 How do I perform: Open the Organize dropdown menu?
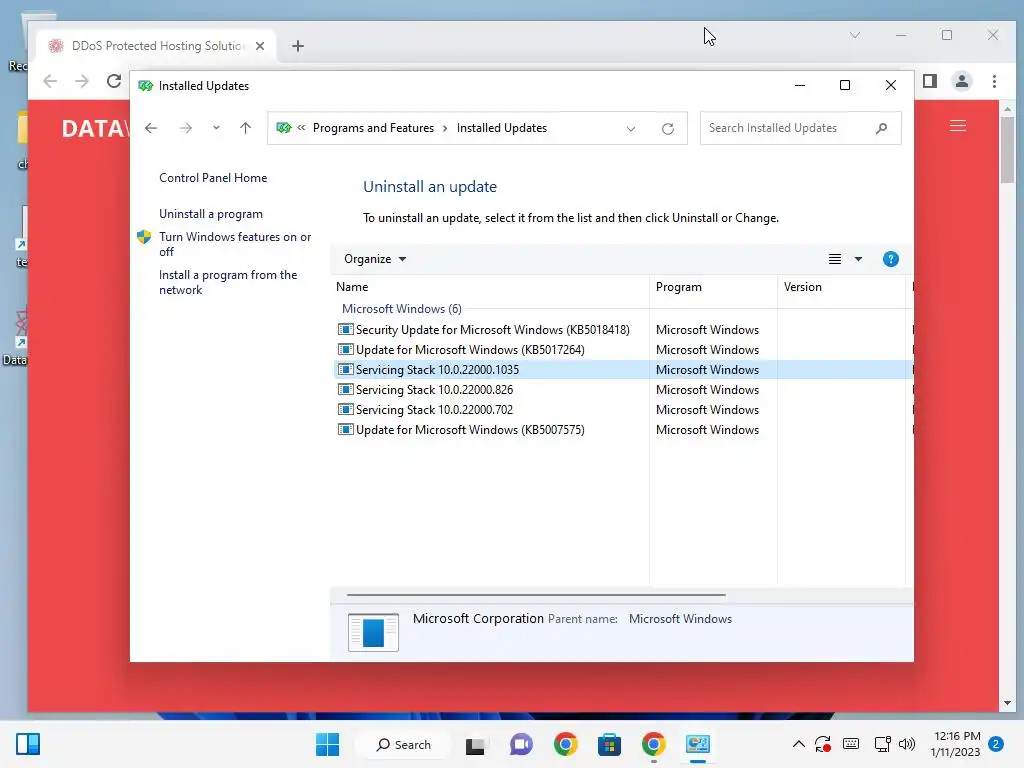tap(375, 259)
